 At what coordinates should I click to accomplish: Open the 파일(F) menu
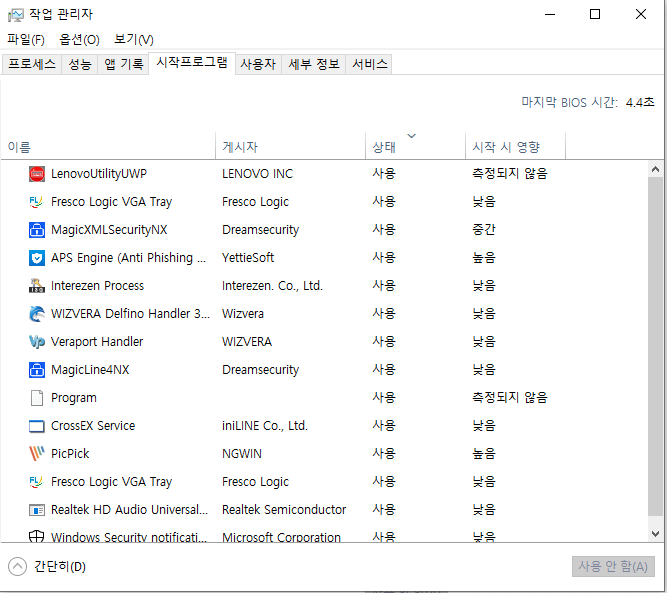coord(26,40)
